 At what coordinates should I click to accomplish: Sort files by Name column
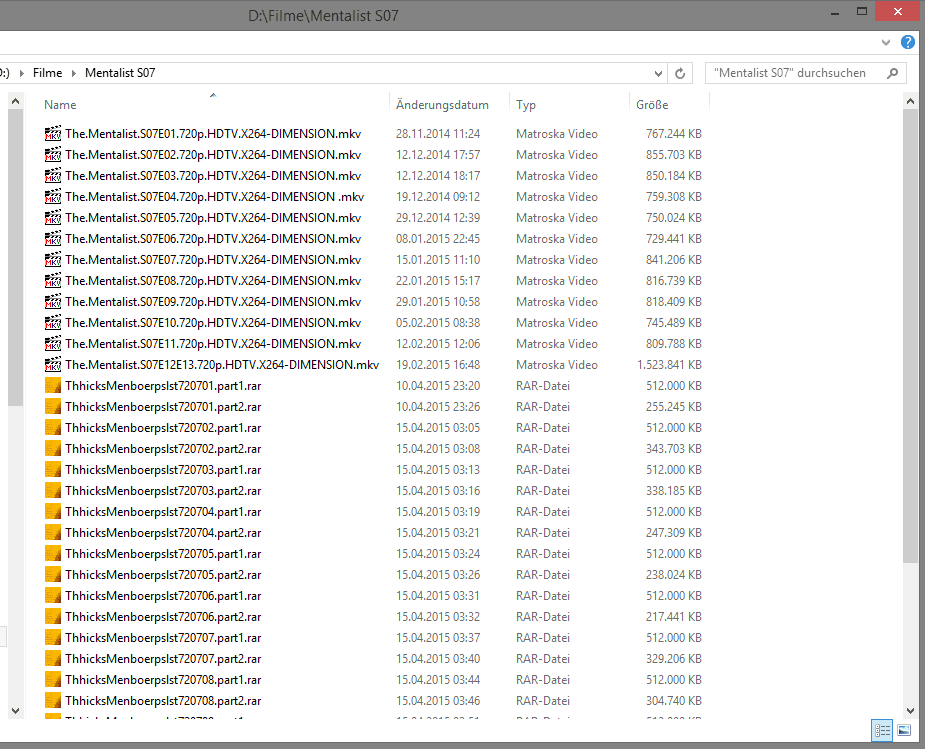[60, 105]
